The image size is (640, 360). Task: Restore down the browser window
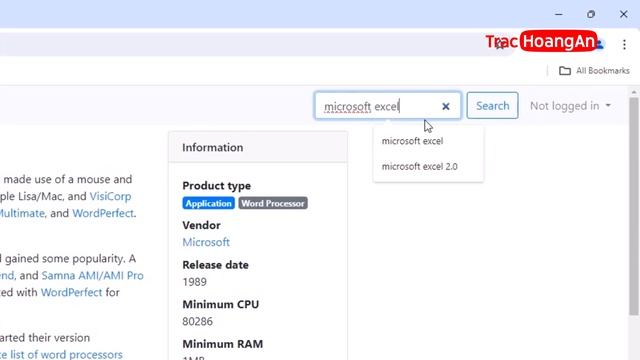pos(591,14)
